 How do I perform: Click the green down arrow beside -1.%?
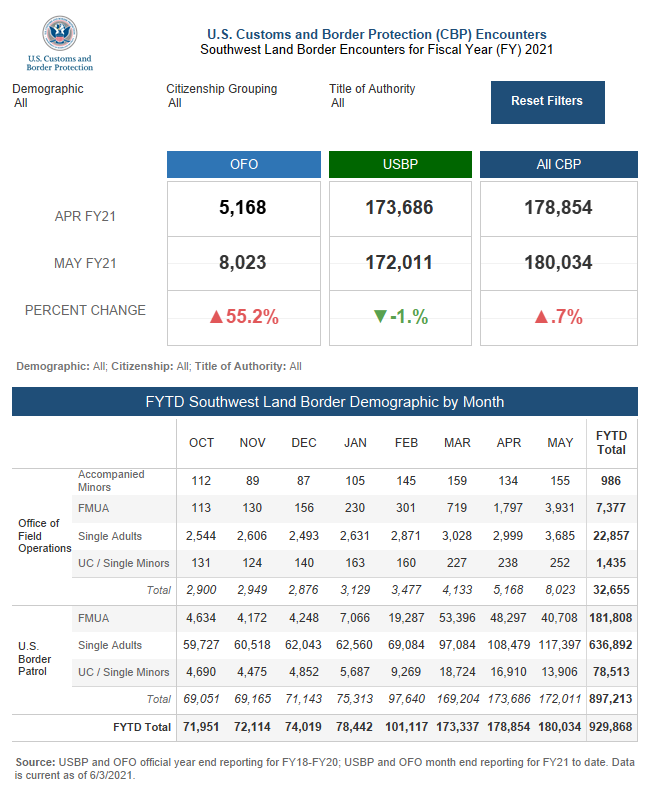point(380,317)
